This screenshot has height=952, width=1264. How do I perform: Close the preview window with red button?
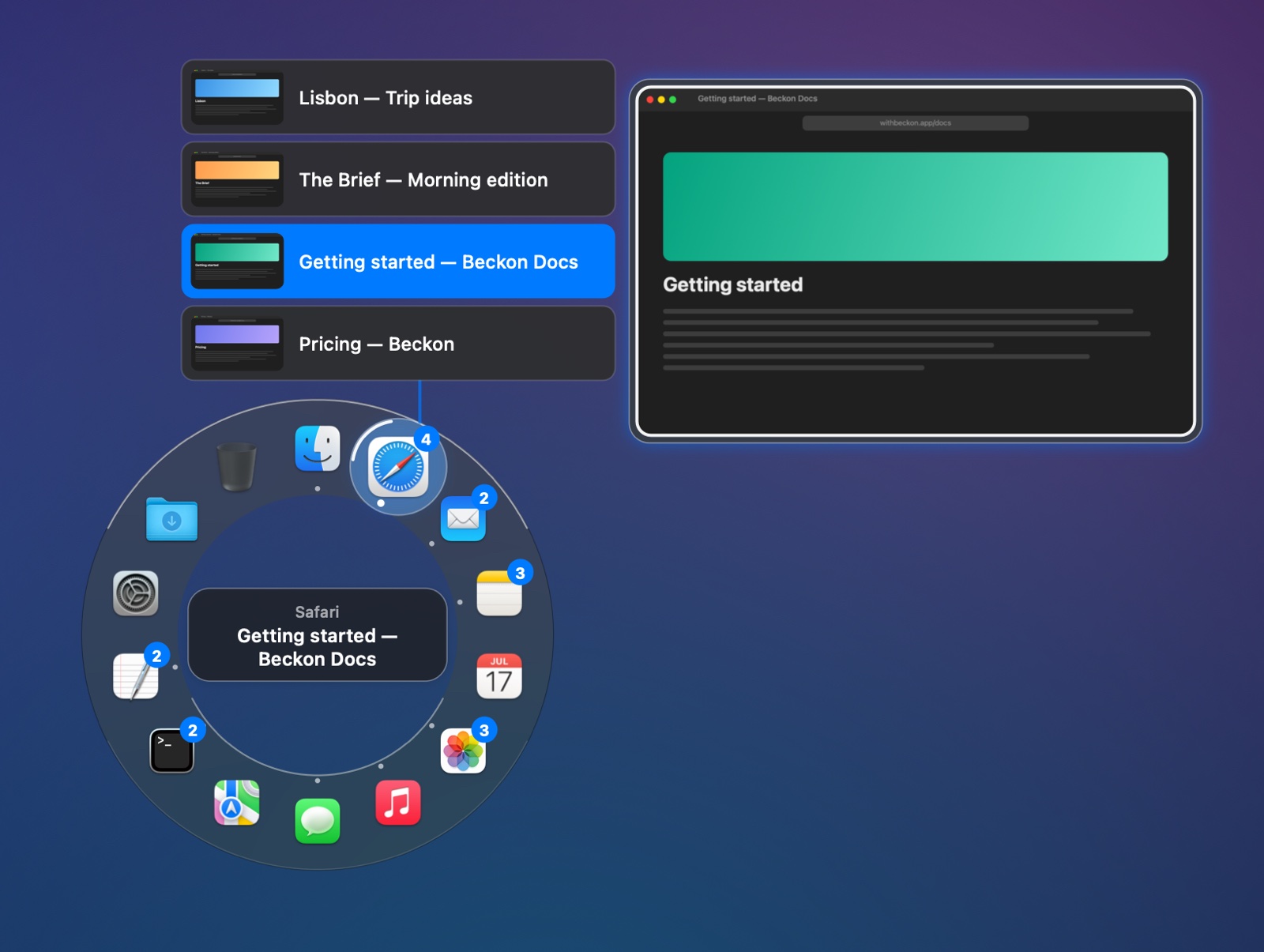click(x=650, y=100)
